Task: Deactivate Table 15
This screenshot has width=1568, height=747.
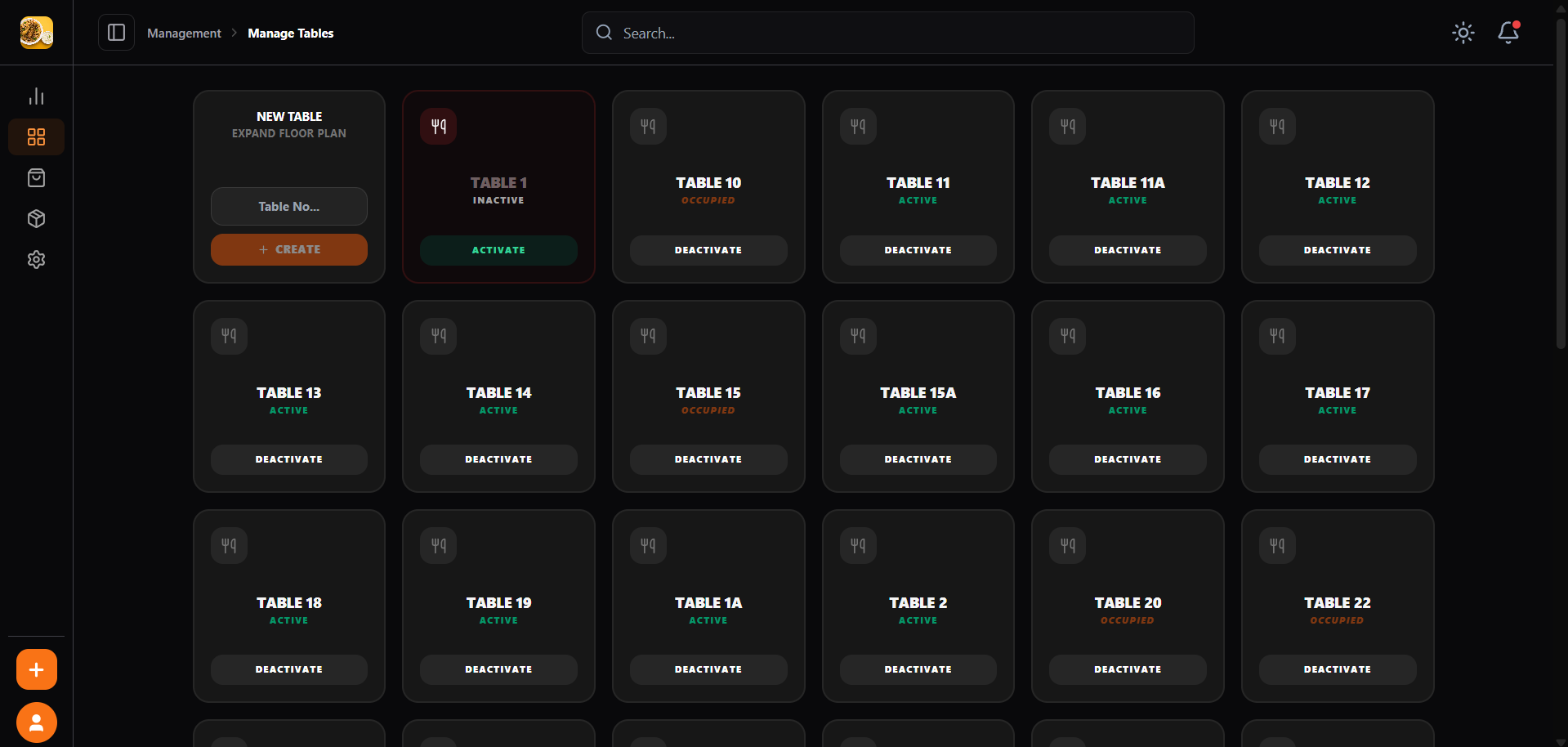Action: (x=708, y=459)
